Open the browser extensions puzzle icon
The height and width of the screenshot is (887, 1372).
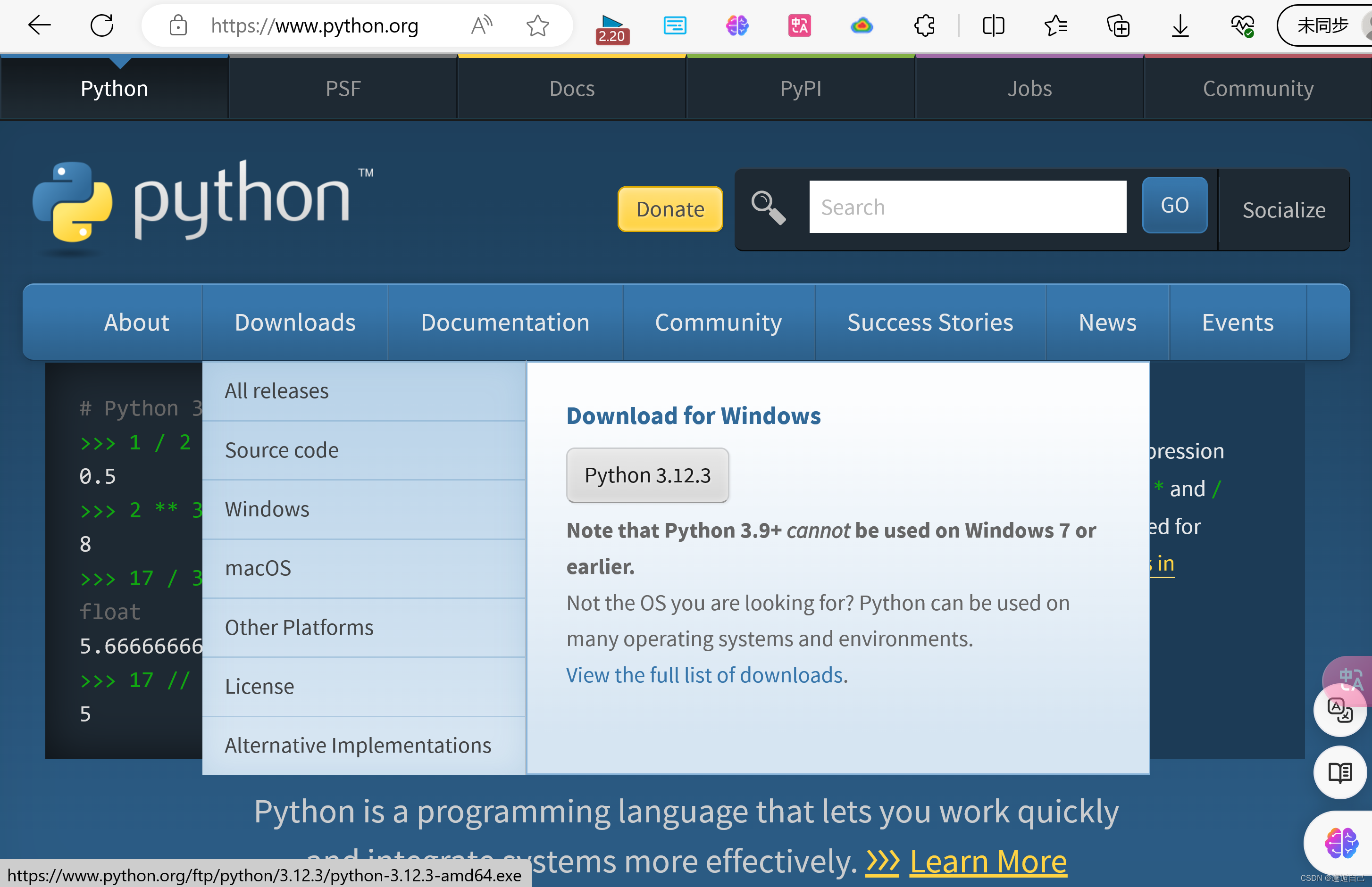(x=924, y=25)
